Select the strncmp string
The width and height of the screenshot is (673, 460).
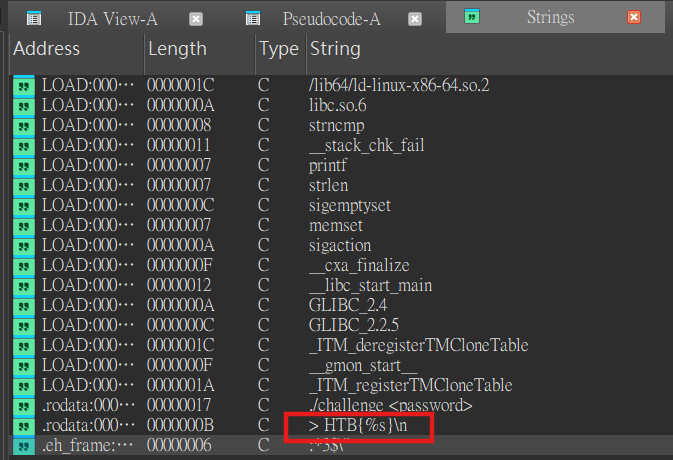pos(336,125)
